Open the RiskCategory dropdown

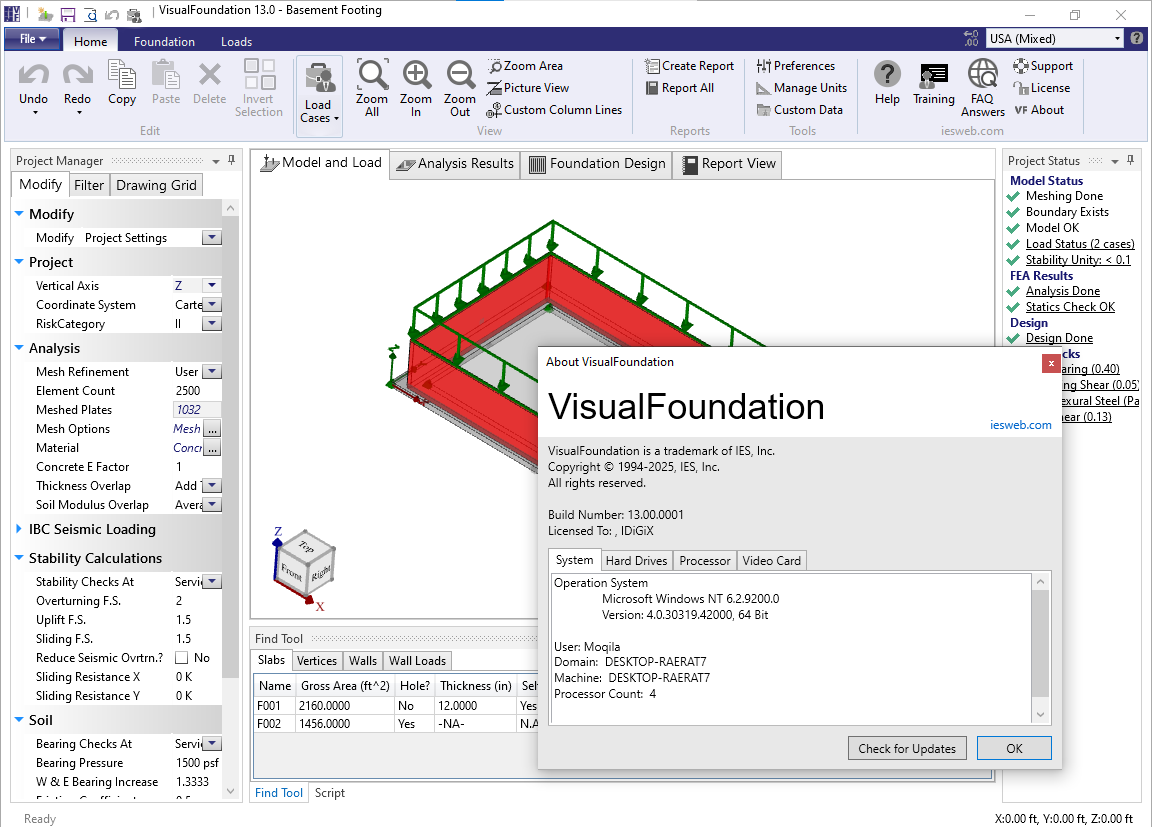pos(212,324)
